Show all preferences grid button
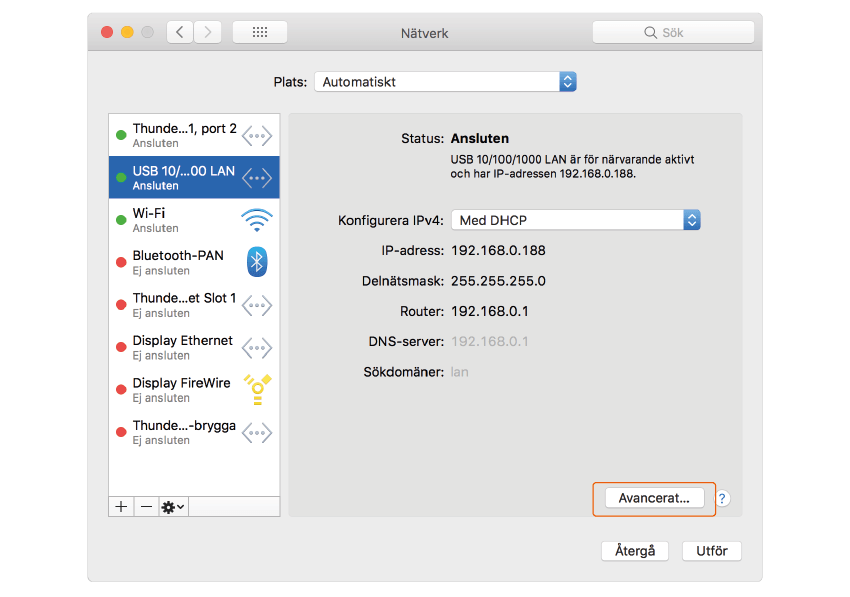 pos(260,32)
